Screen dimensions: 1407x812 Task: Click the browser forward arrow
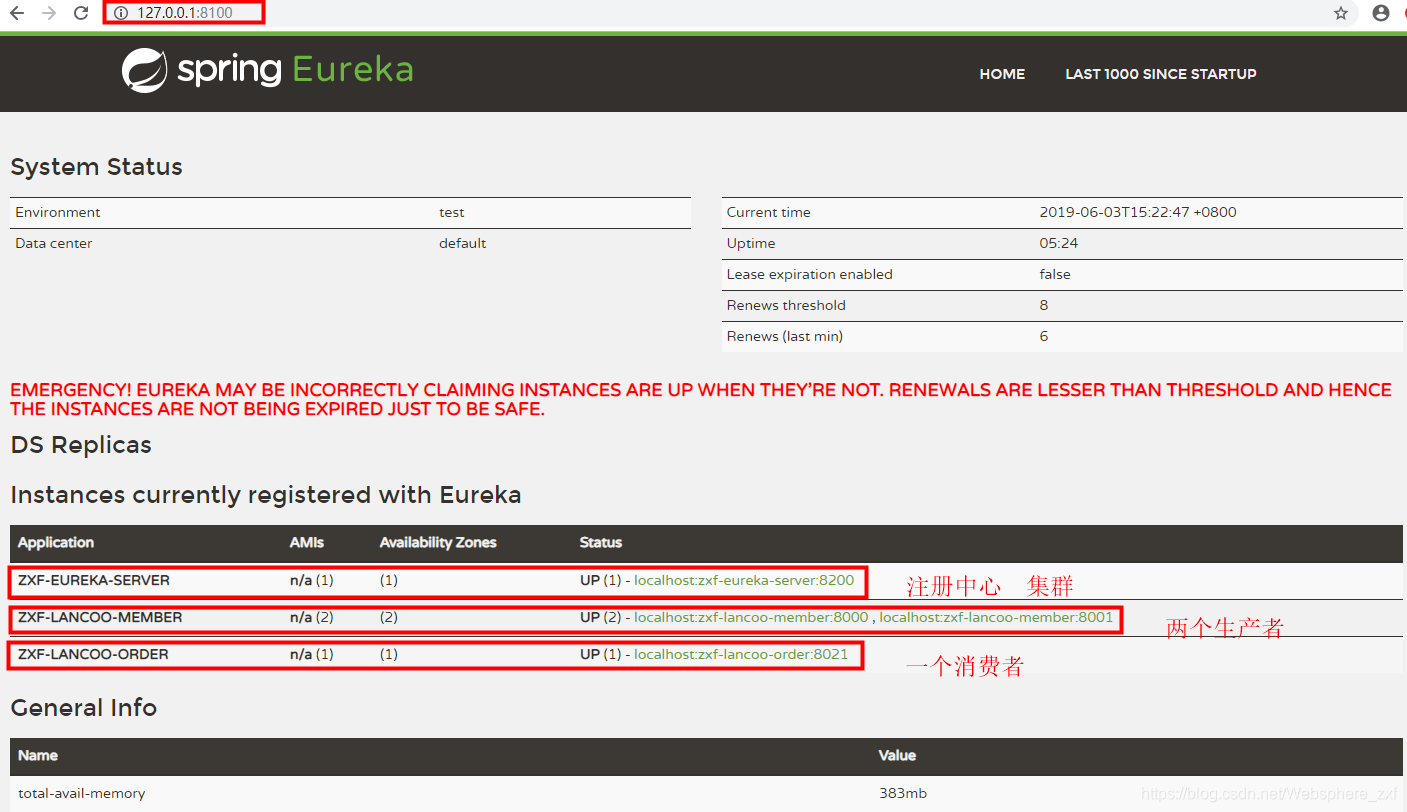[x=49, y=13]
